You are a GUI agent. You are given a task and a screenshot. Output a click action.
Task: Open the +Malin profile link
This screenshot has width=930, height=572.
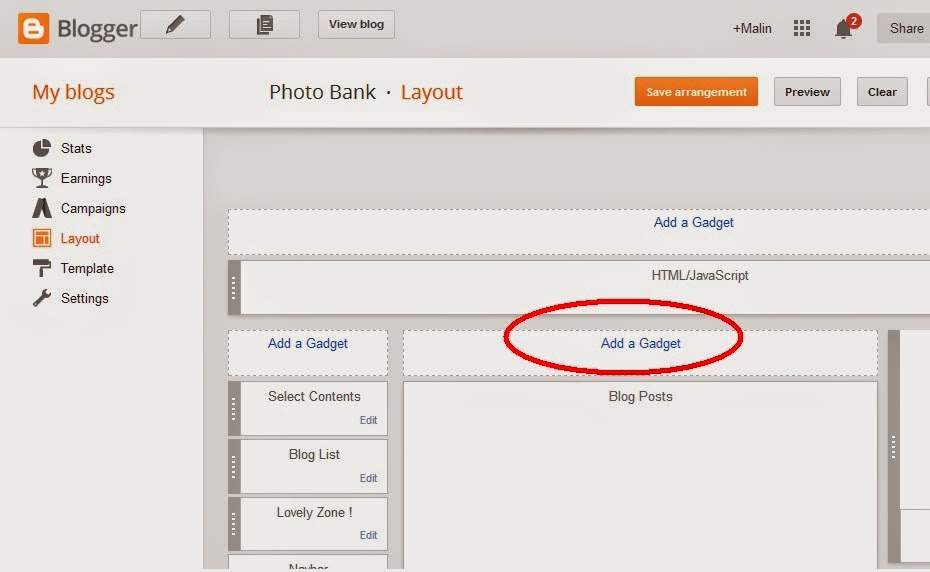(751, 28)
